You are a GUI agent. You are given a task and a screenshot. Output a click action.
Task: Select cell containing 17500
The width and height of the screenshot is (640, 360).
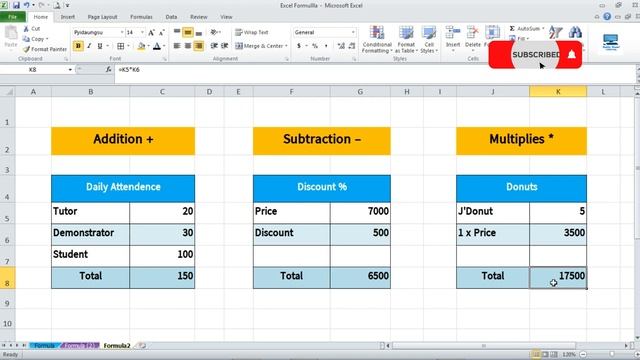click(558, 278)
